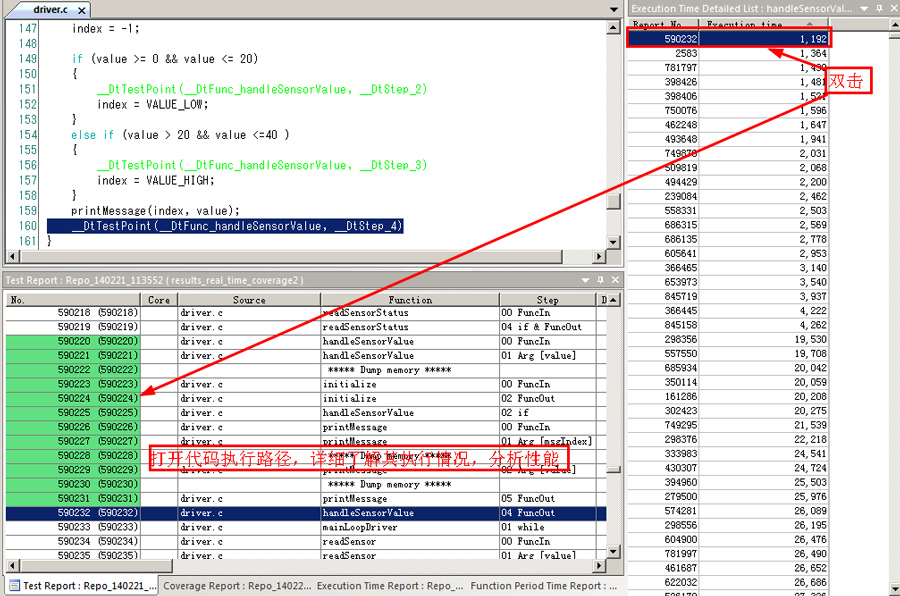Select Dump memory row 590230
900x596 pixels.
coord(306,484)
